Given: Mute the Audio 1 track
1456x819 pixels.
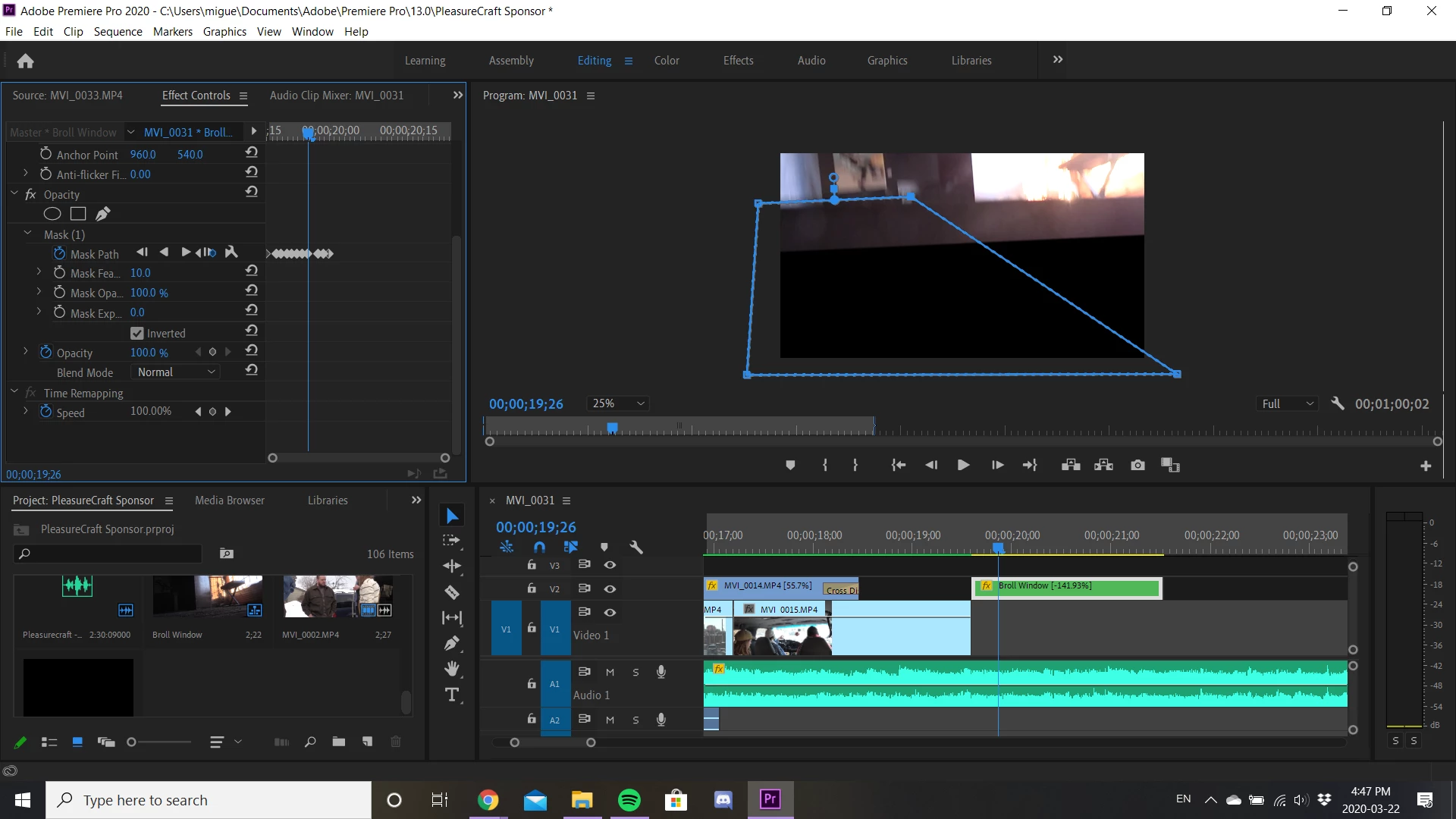Looking at the screenshot, I should (610, 672).
